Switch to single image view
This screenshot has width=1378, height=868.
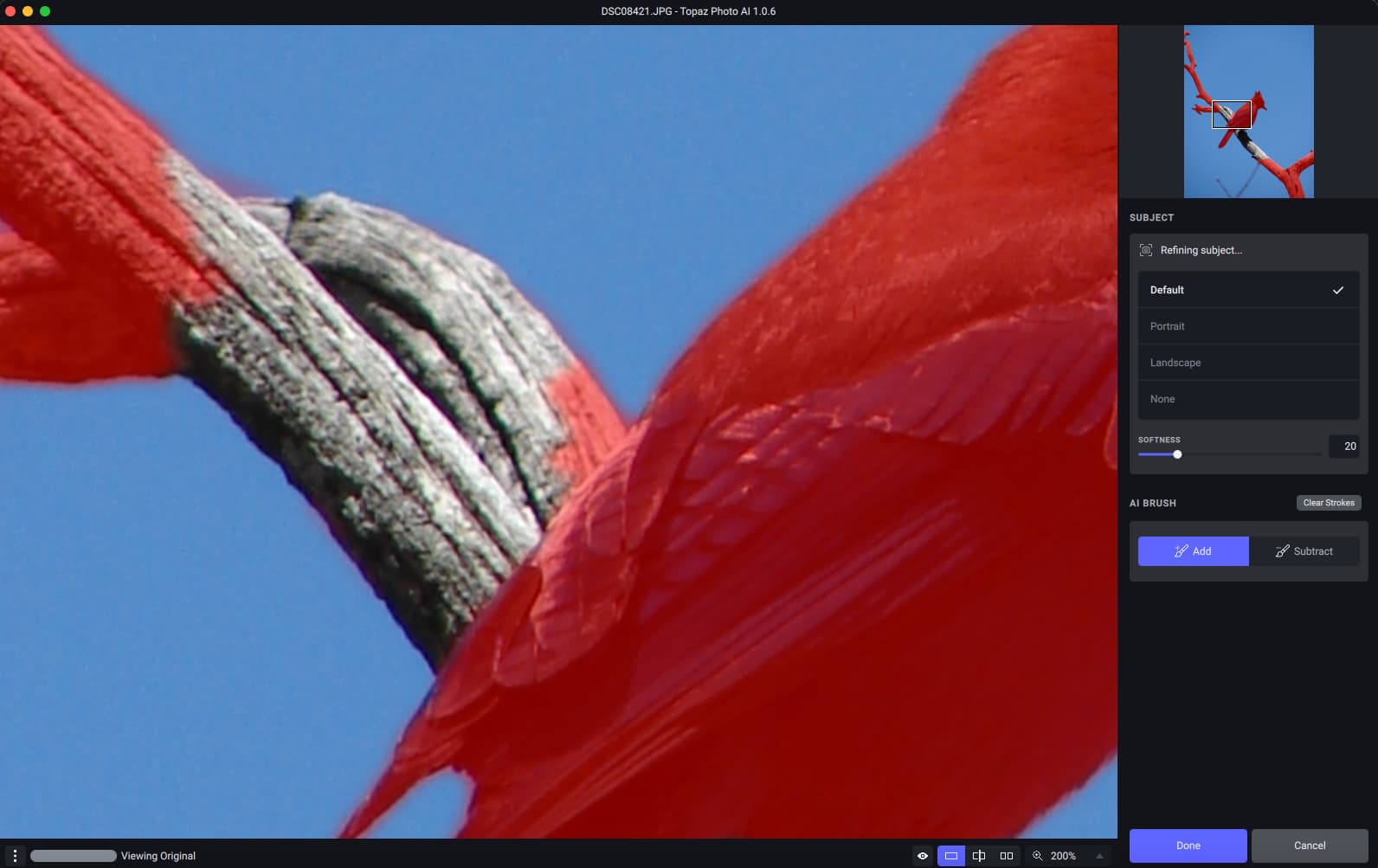tap(950, 856)
